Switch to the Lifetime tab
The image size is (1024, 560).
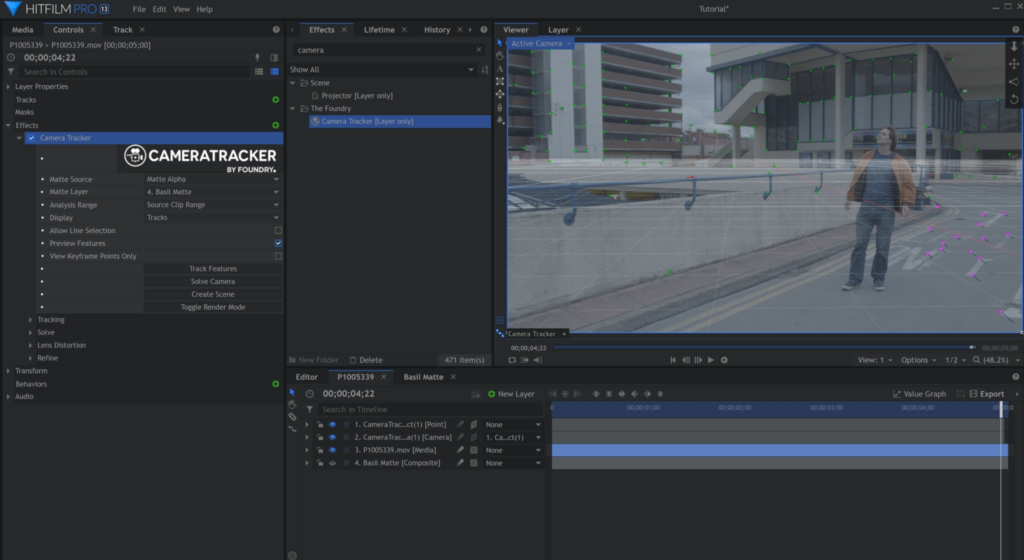pos(379,29)
